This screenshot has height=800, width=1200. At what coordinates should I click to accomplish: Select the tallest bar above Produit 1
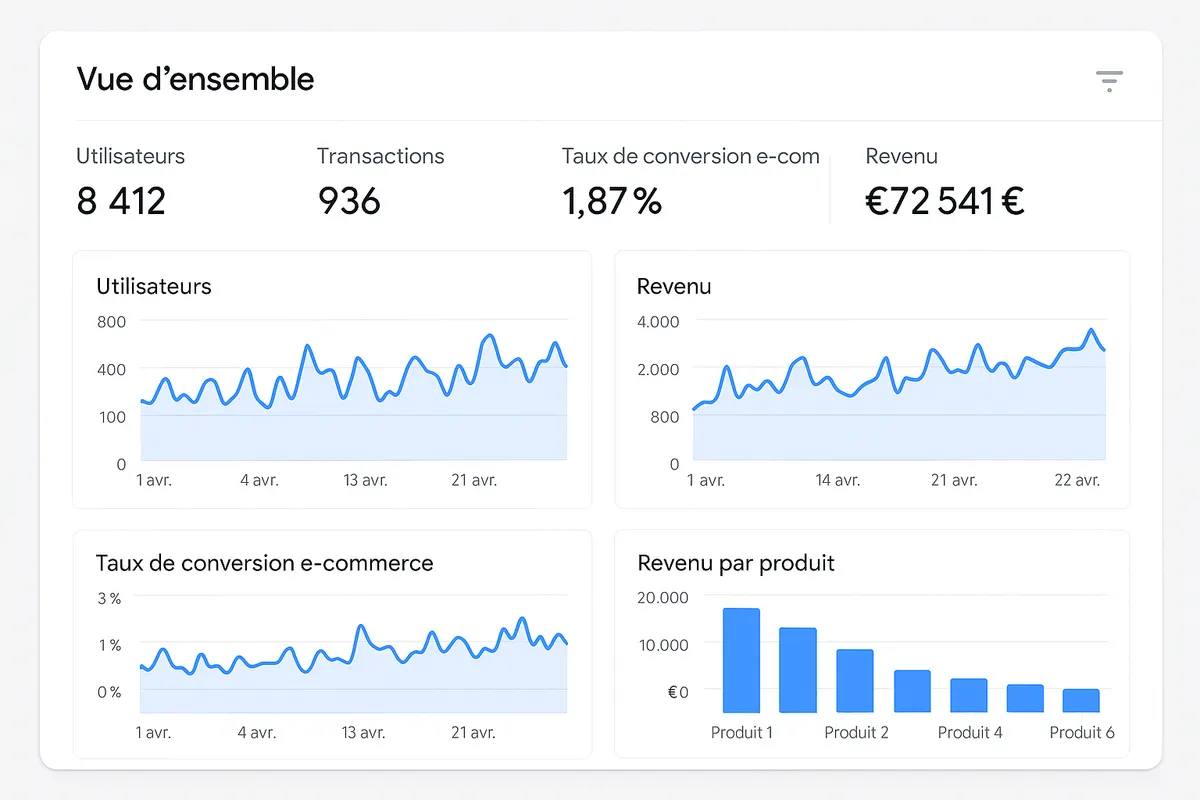point(741,661)
